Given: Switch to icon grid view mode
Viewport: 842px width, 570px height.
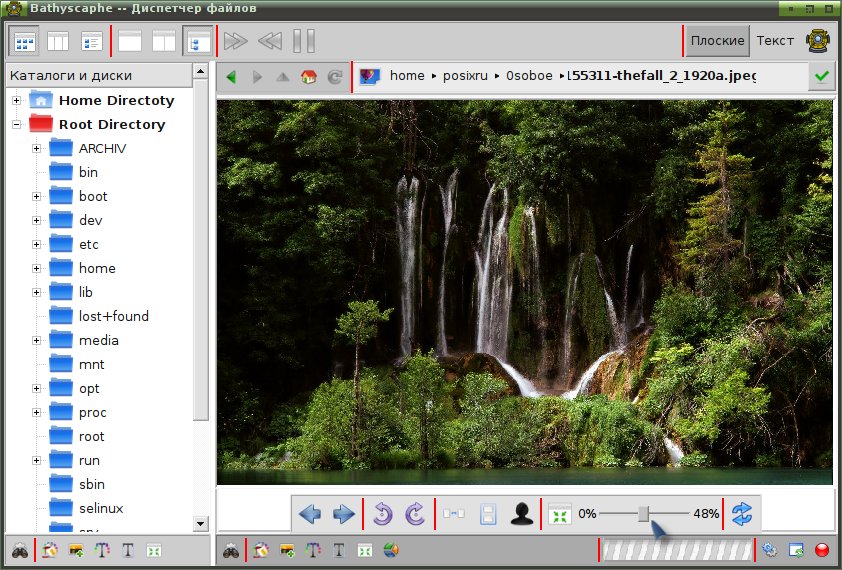Looking at the screenshot, I should [x=25, y=41].
